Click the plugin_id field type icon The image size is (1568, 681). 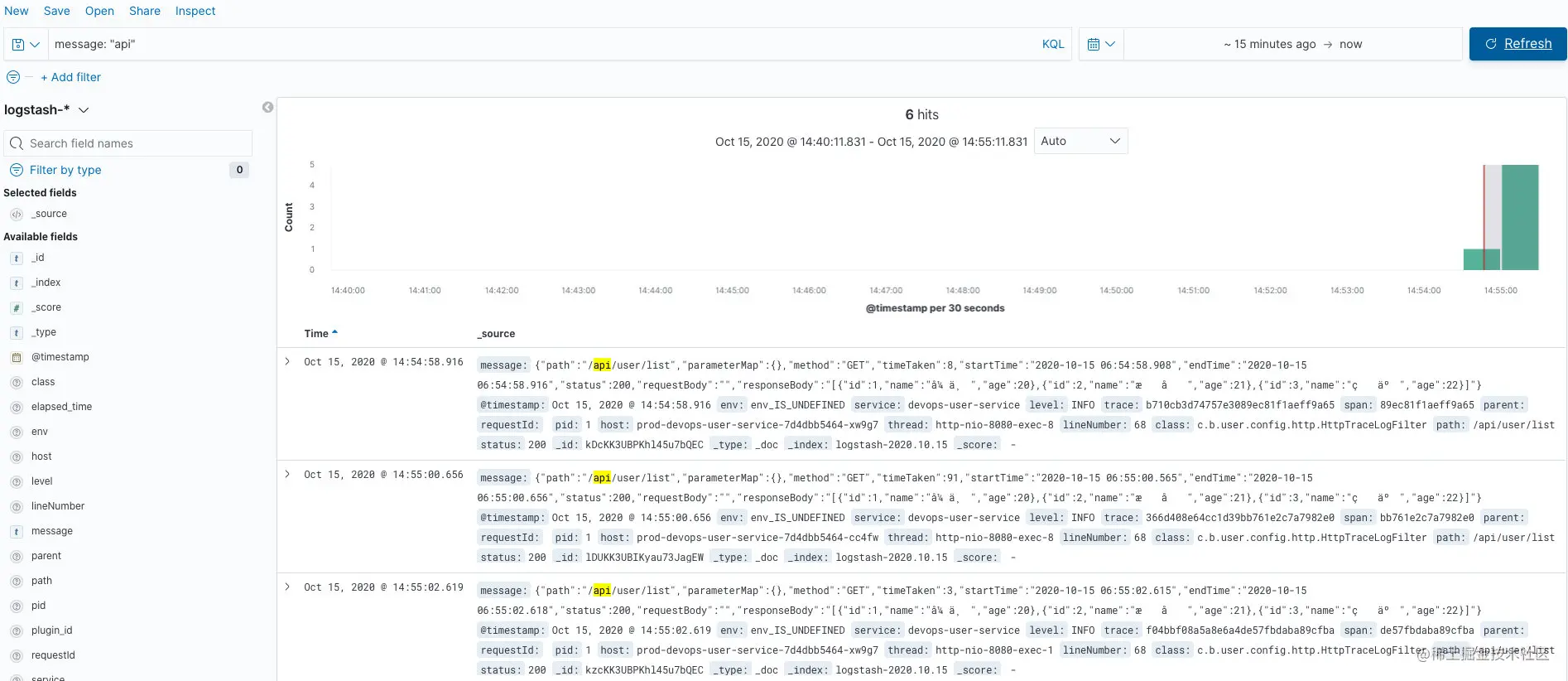[x=17, y=630]
